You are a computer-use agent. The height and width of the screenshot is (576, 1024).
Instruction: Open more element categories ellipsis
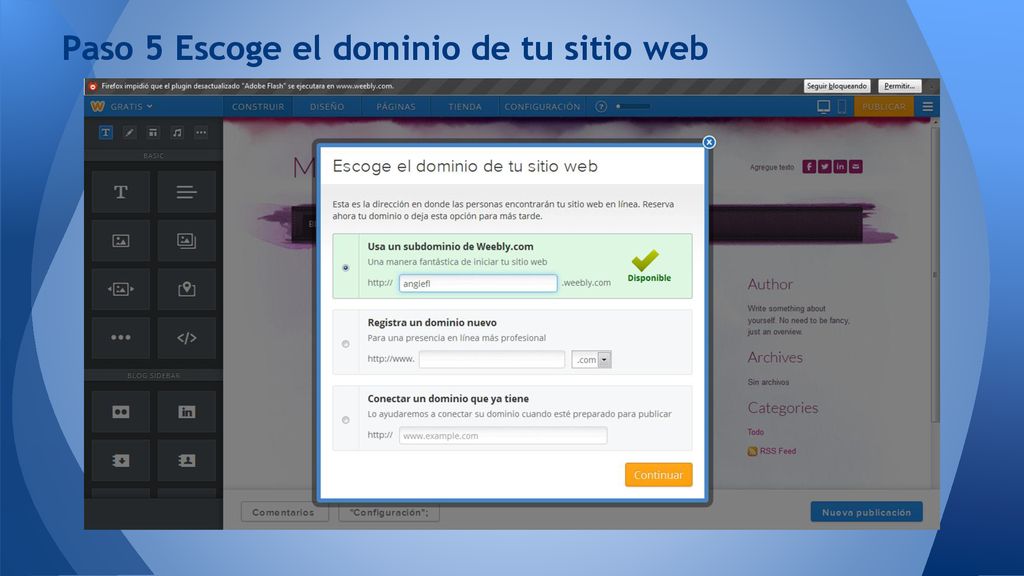(201, 133)
